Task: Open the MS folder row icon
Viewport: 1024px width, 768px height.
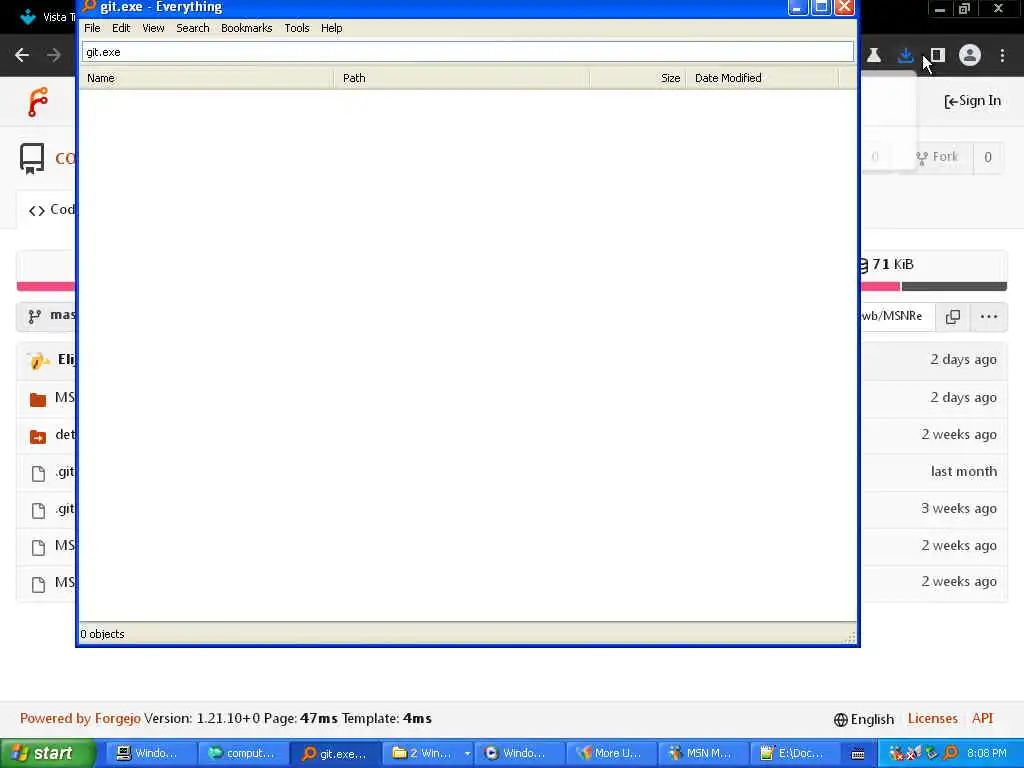Action: point(38,399)
